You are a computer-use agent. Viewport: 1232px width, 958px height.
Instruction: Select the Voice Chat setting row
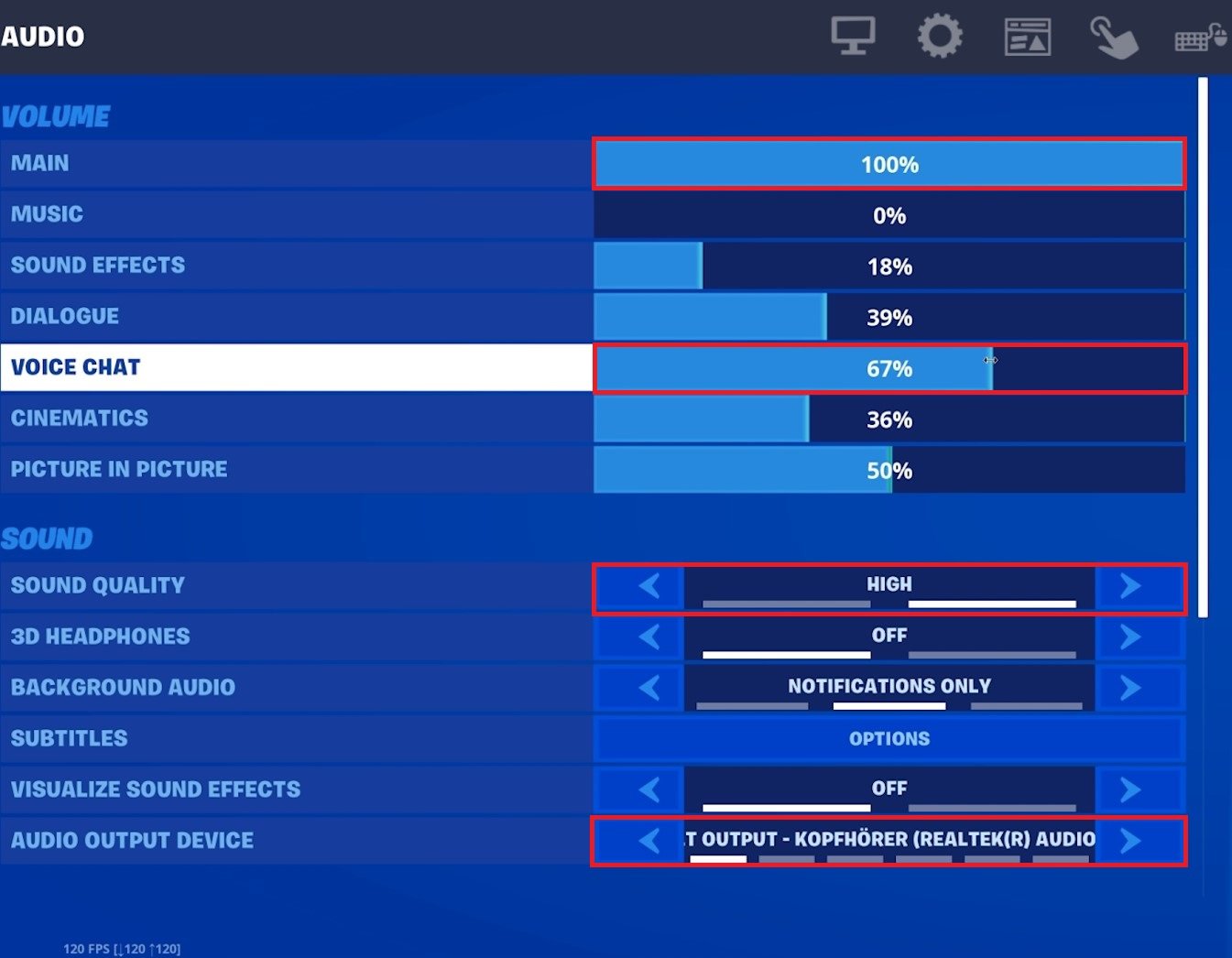click(x=296, y=367)
